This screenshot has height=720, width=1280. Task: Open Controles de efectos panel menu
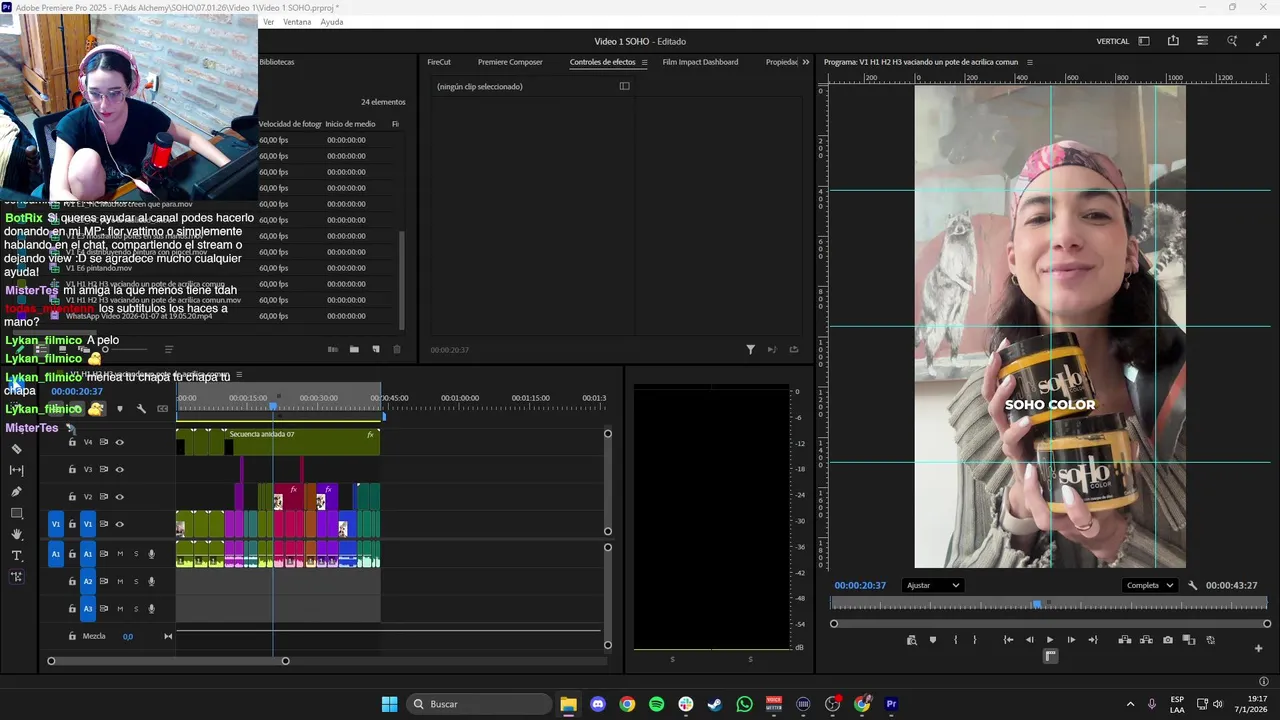(x=645, y=62)
